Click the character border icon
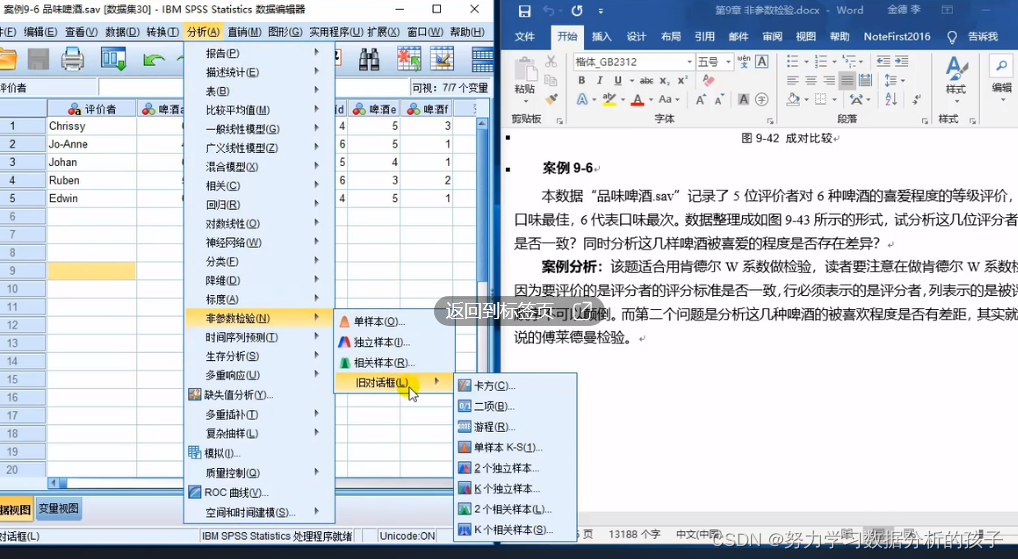The width and height of the screenshot is (1018, 559). (x=762, y=62)
